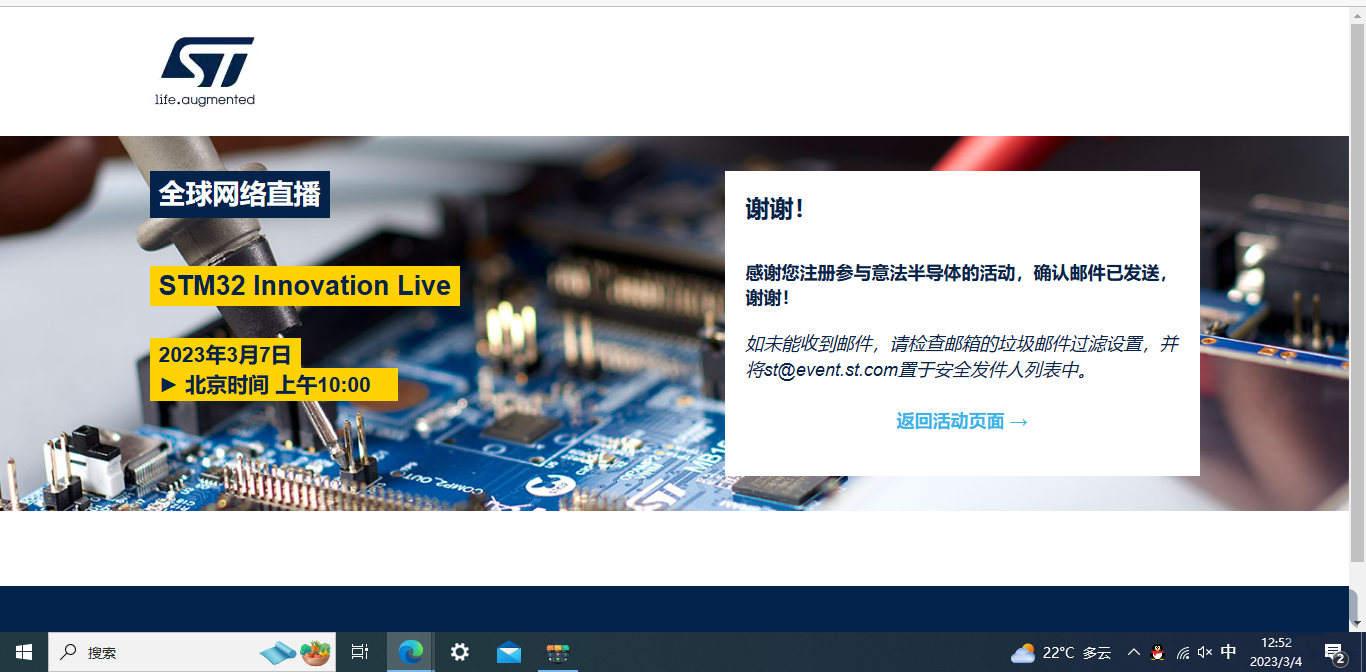Image resolution: width=1366 pixels, height=672 pixels.
Task: Click the ST life.augmented logo
Action: (207, 71)
